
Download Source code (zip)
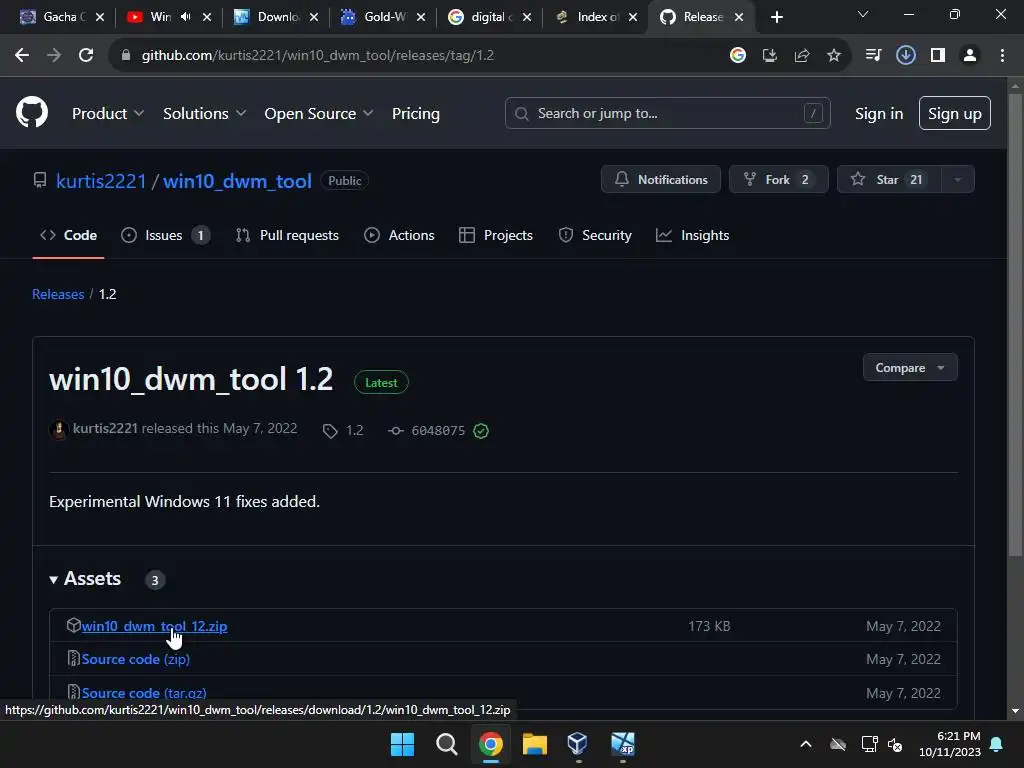point(136,659)
